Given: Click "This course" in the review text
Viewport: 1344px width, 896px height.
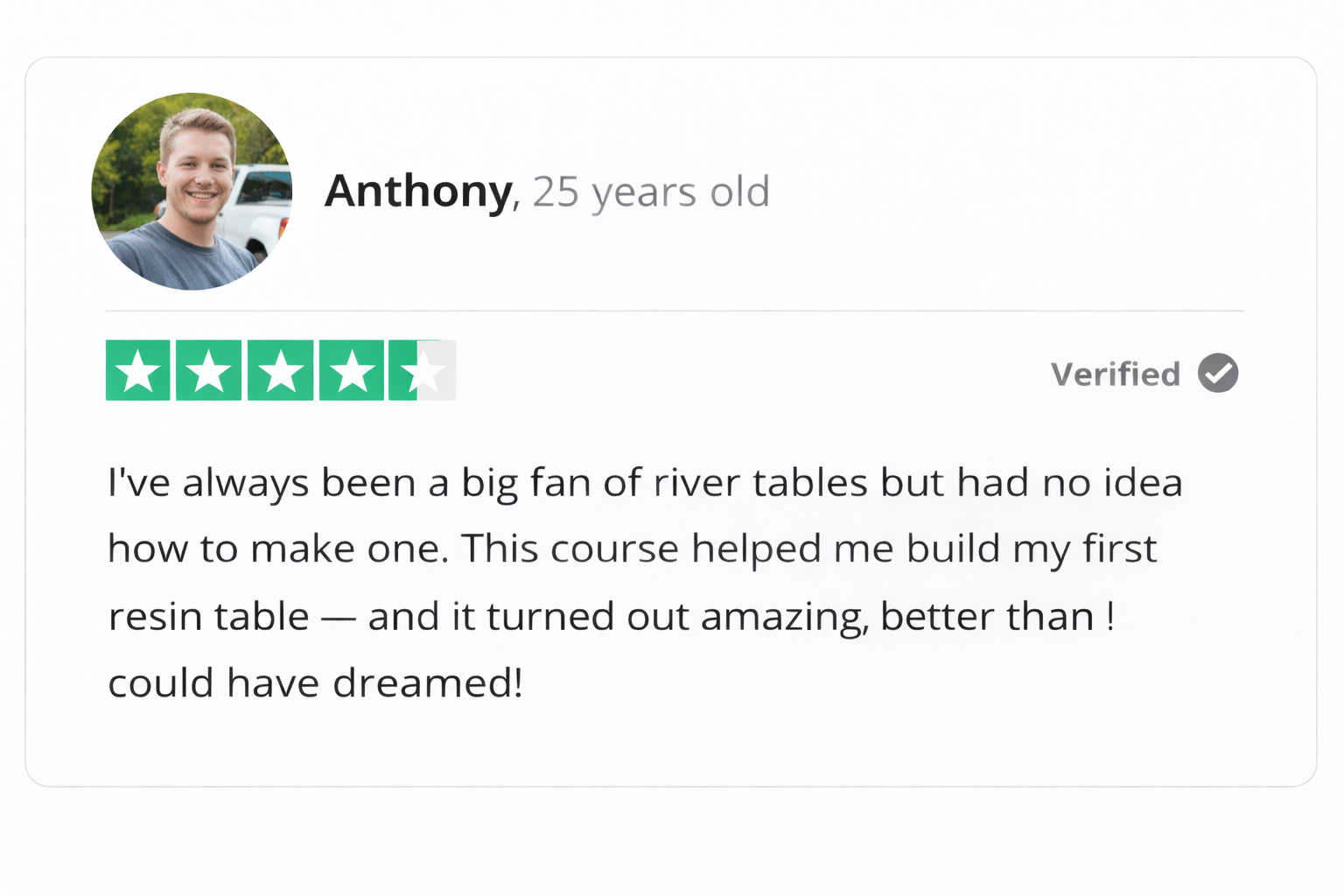Looking at the screenshot, I should pos(570,549).
